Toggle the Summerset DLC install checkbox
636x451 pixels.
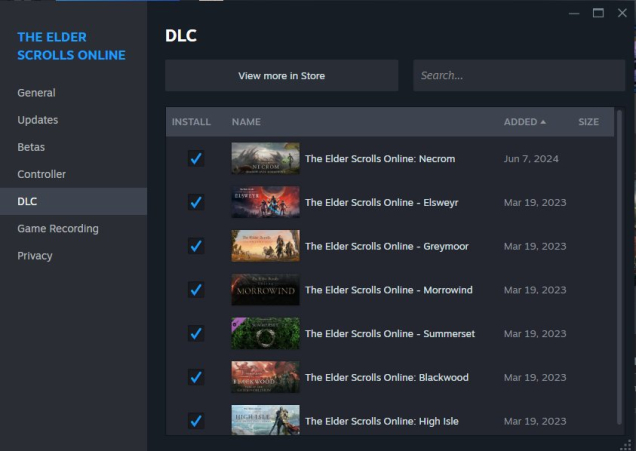point(196,334)
